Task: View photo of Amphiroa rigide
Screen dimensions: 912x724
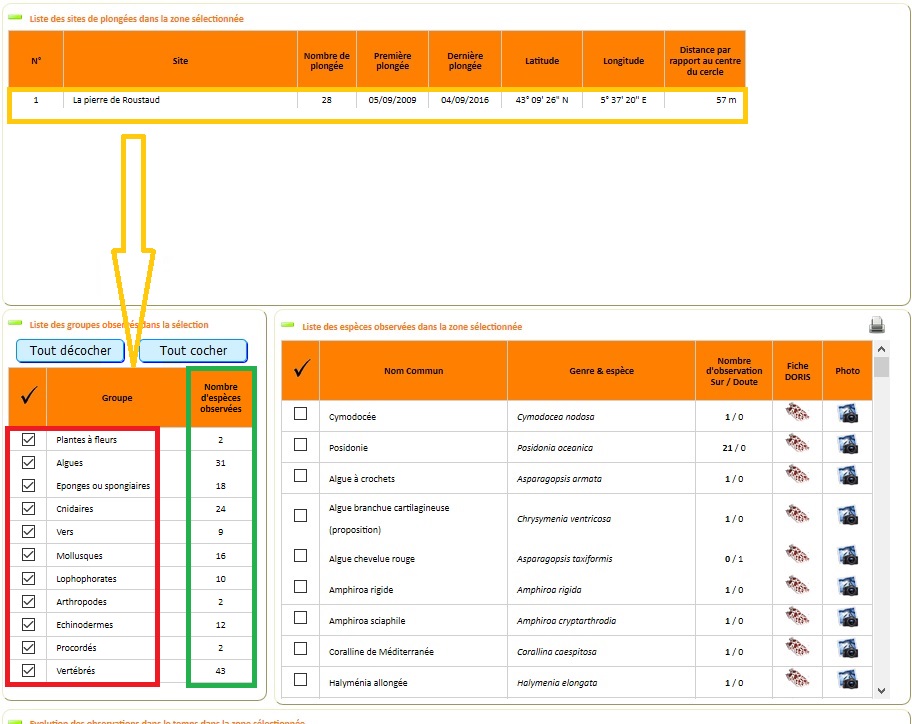Action: point(848,586)
